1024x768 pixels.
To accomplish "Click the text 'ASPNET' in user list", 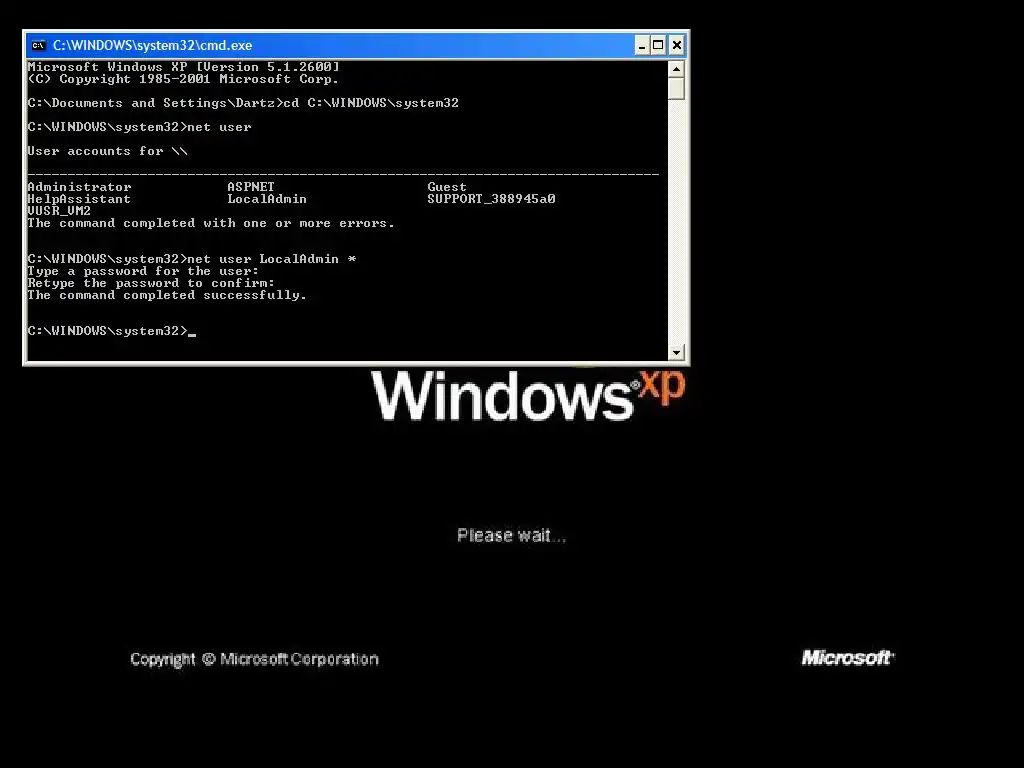I will [251, 187].
